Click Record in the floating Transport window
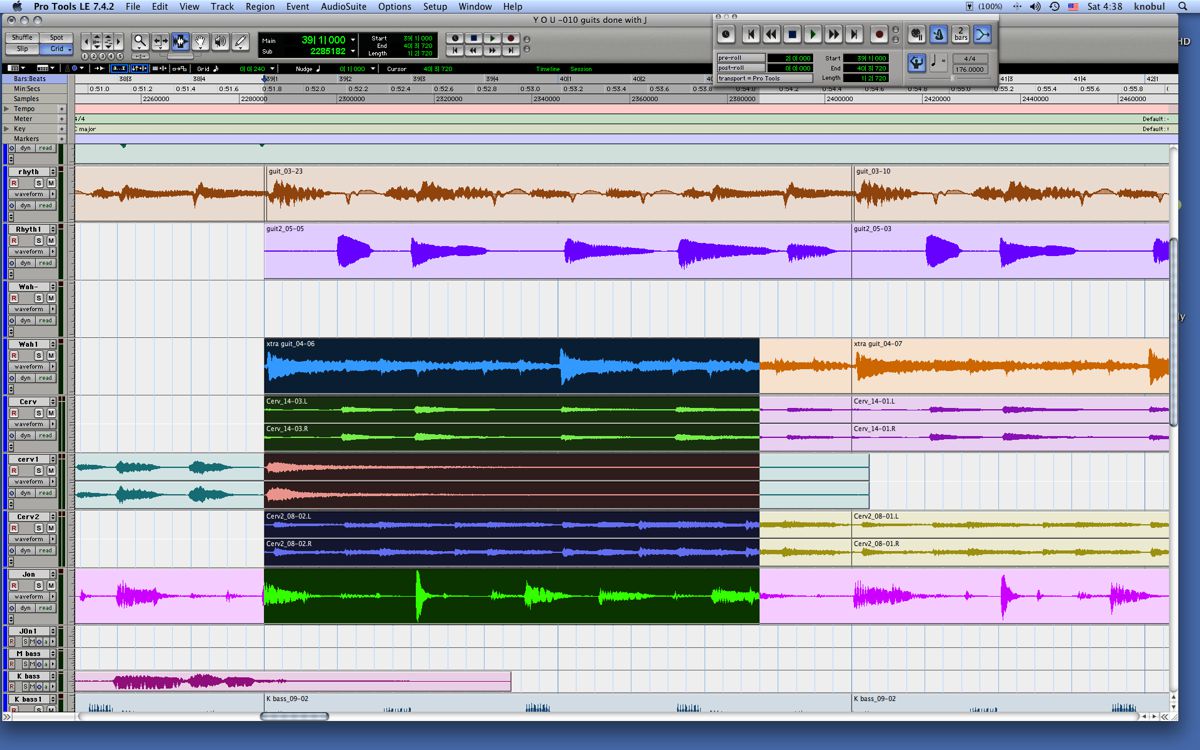Screen dimensions: 1200x750 (x=880, y=34)
